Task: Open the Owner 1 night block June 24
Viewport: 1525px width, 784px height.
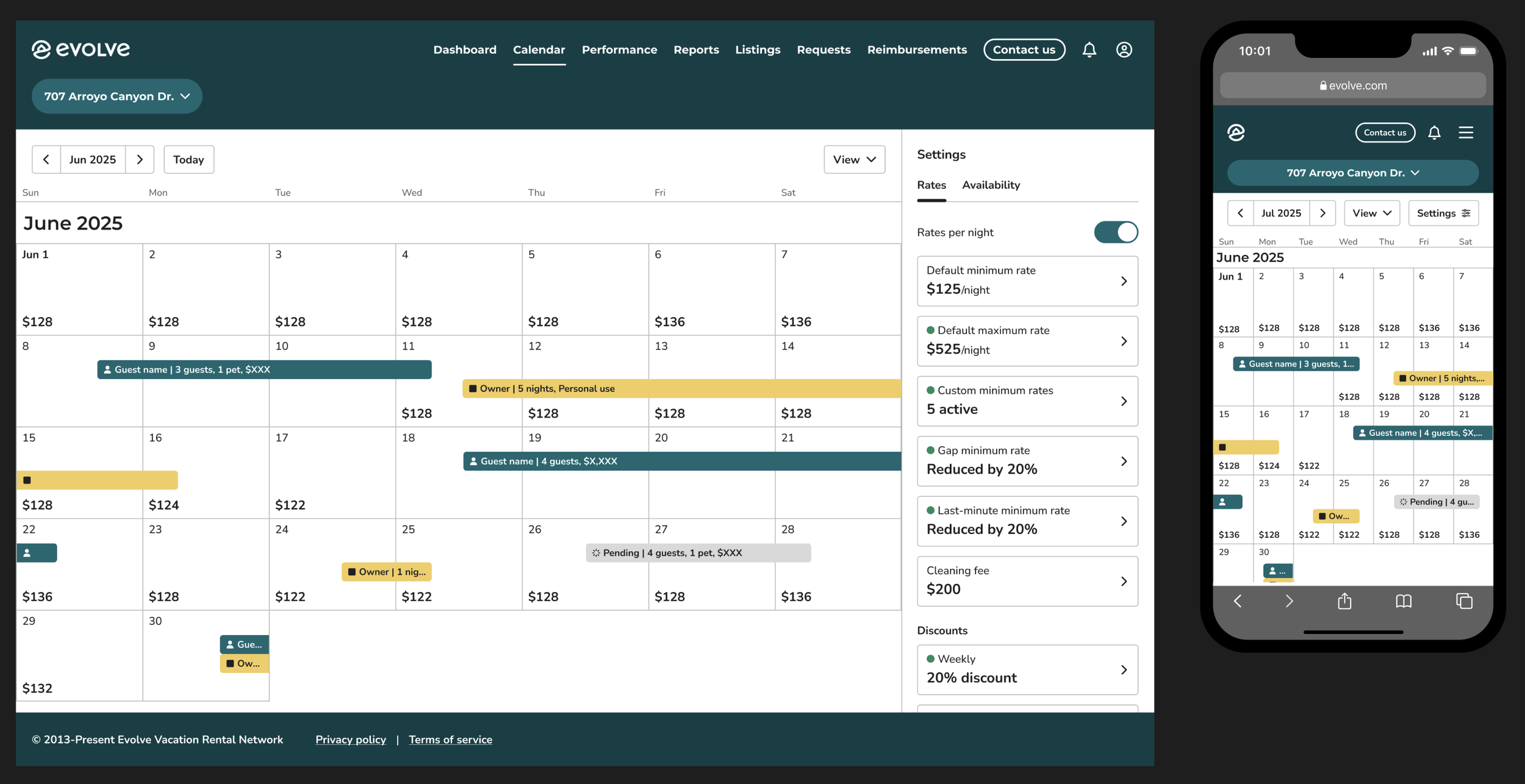Action: coord(387,572)
